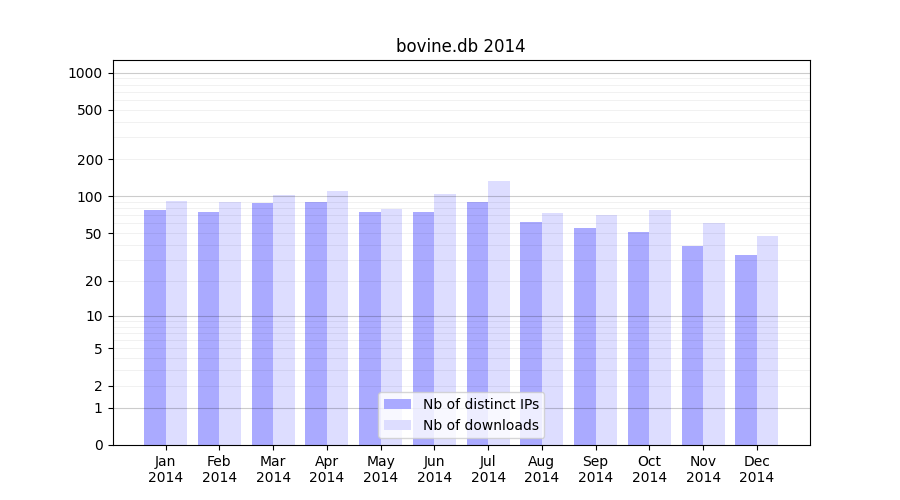
Task: Select the Nb of downloads legend text
Action: point(480,426)
